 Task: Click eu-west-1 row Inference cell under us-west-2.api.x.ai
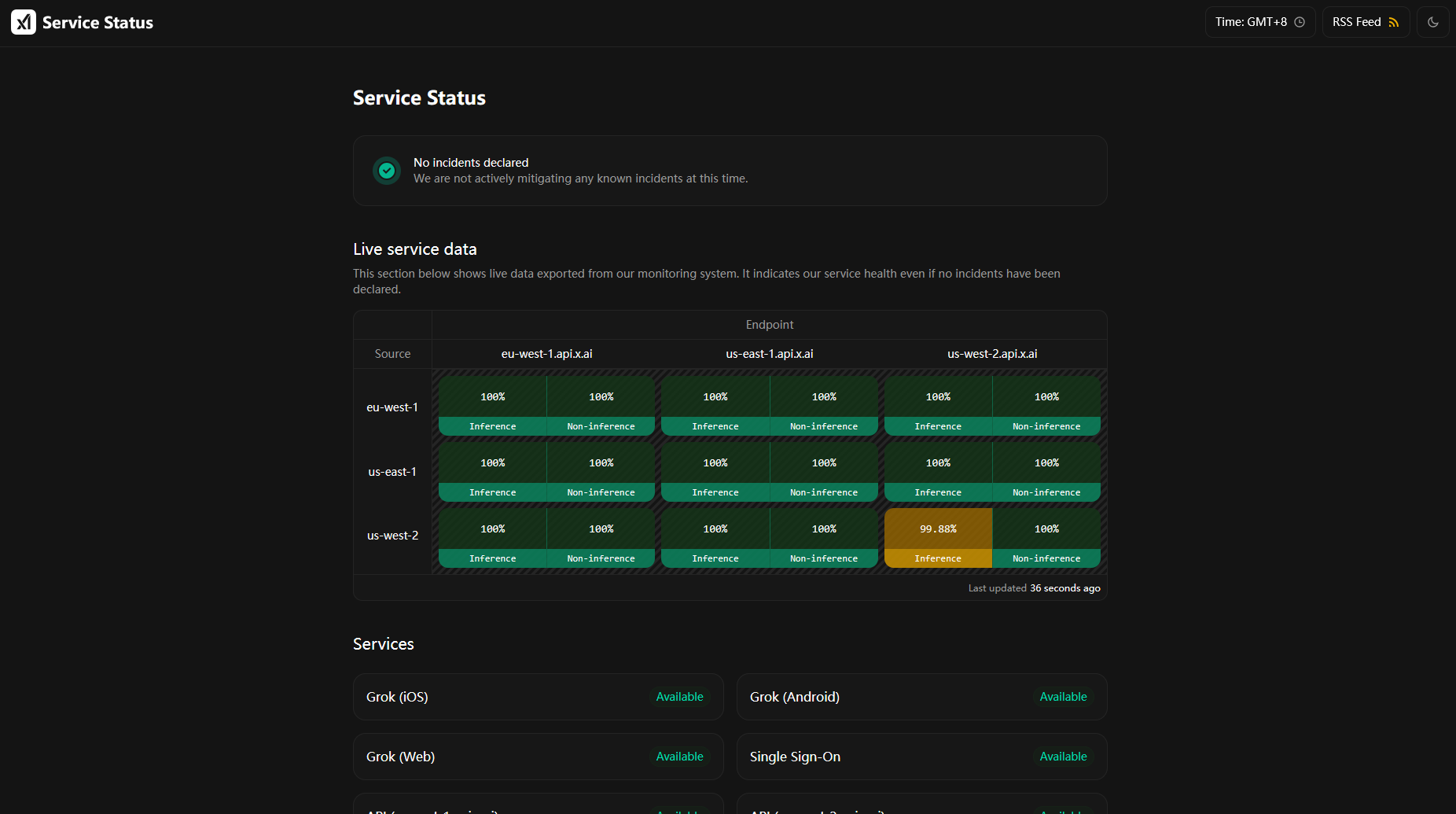(x=938, y=406)
